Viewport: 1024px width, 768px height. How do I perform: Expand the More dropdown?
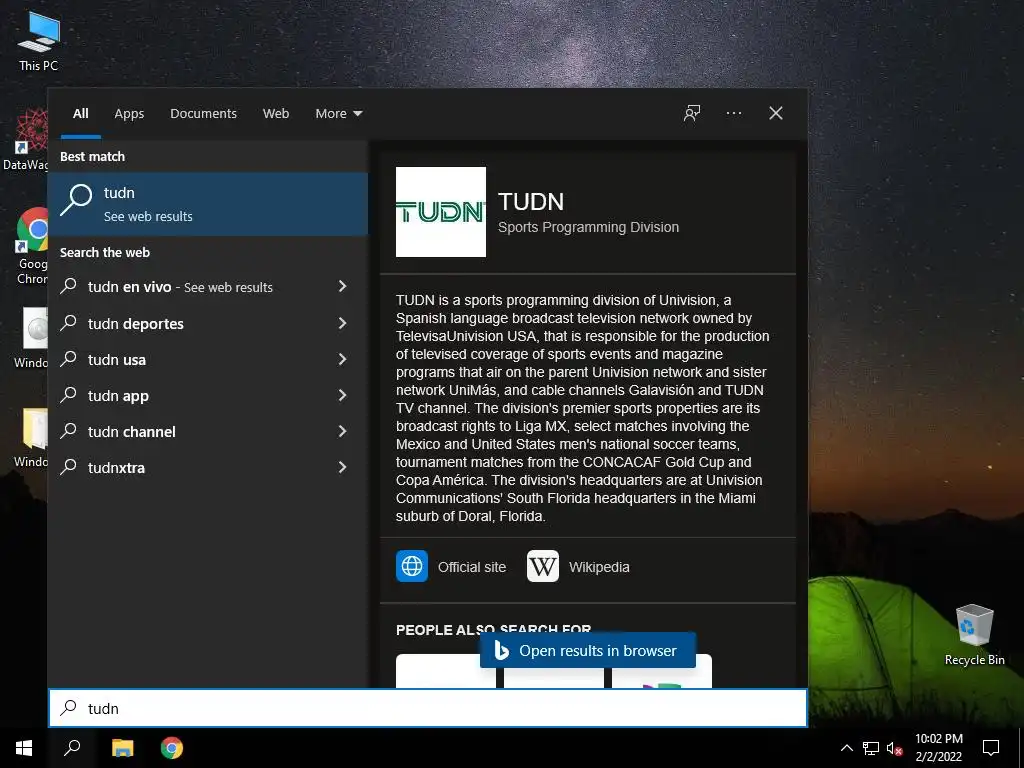click(338, 114)
